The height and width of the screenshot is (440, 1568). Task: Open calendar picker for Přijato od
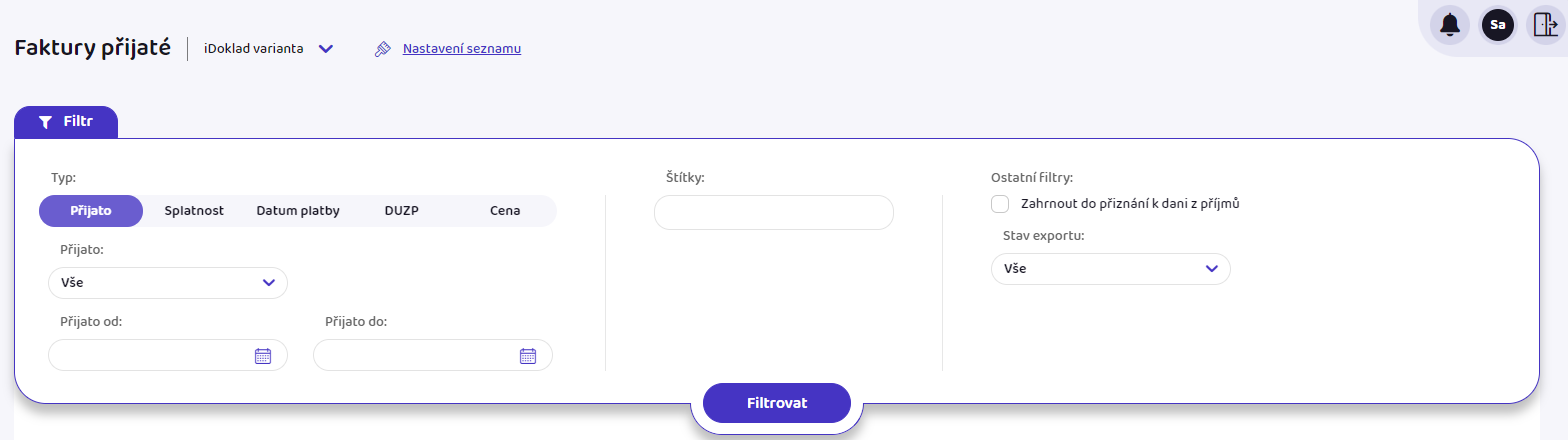(263, 355)
